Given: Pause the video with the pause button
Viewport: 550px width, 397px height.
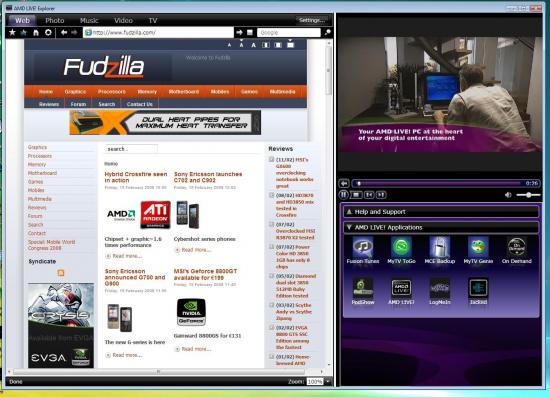Looking at the screenshot, I should (x=343, y=195).
